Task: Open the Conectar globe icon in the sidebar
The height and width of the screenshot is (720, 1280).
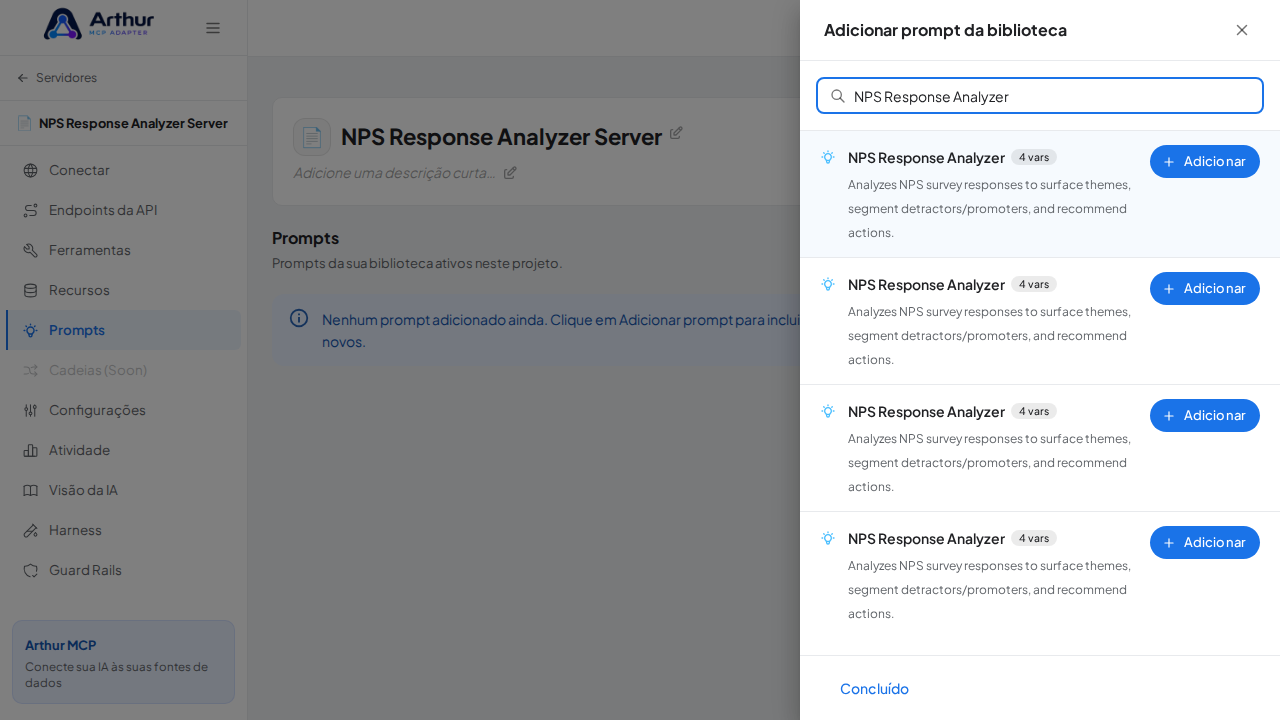Action: pos(30,170)
